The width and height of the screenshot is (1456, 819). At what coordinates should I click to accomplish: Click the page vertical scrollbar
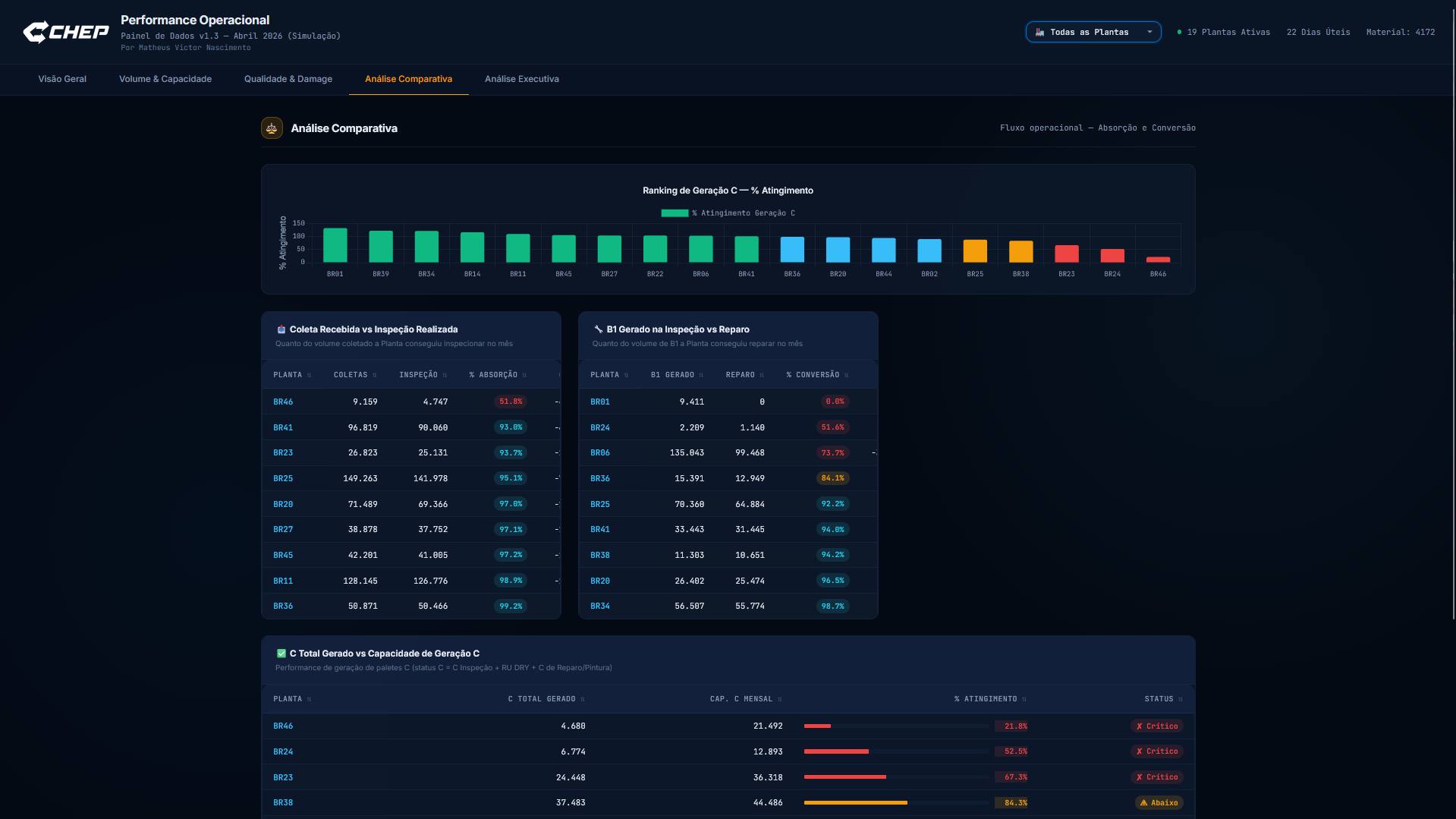coord(1452,310)
